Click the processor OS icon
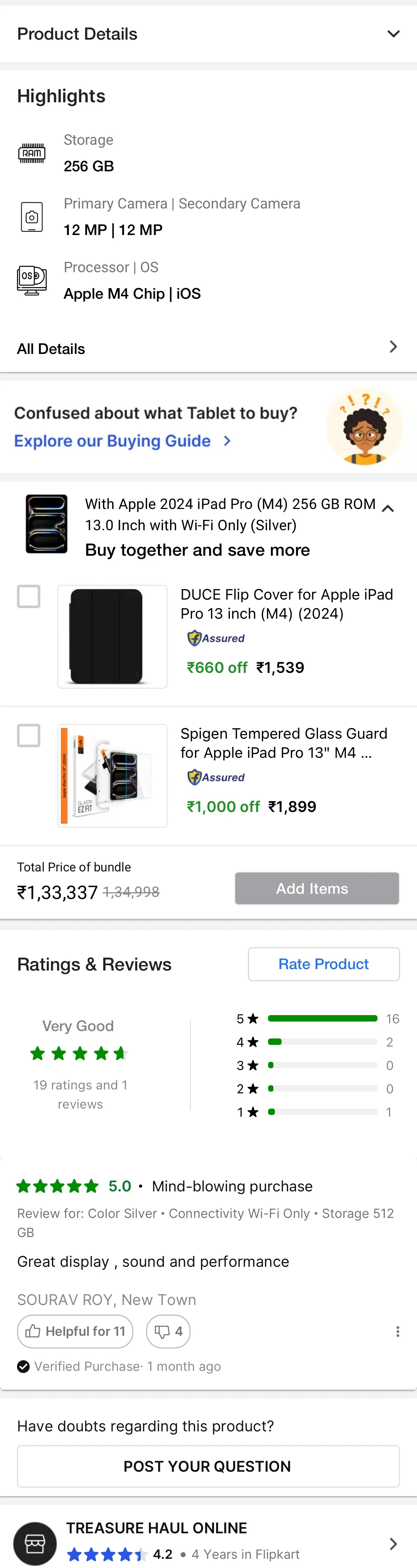417x1568 pixels. click(31, 280)
